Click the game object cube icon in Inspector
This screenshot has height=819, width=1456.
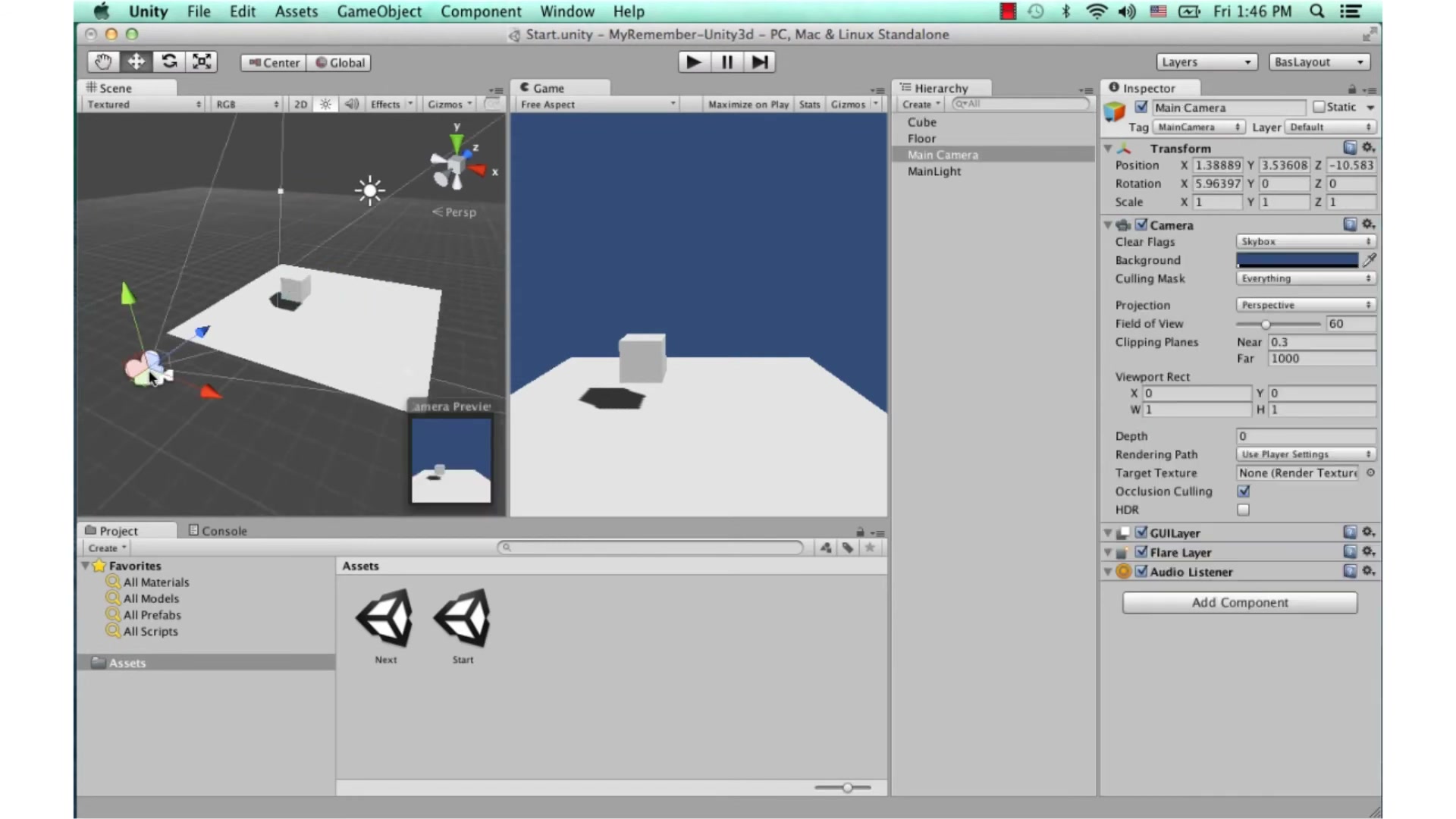[1115, 112]
